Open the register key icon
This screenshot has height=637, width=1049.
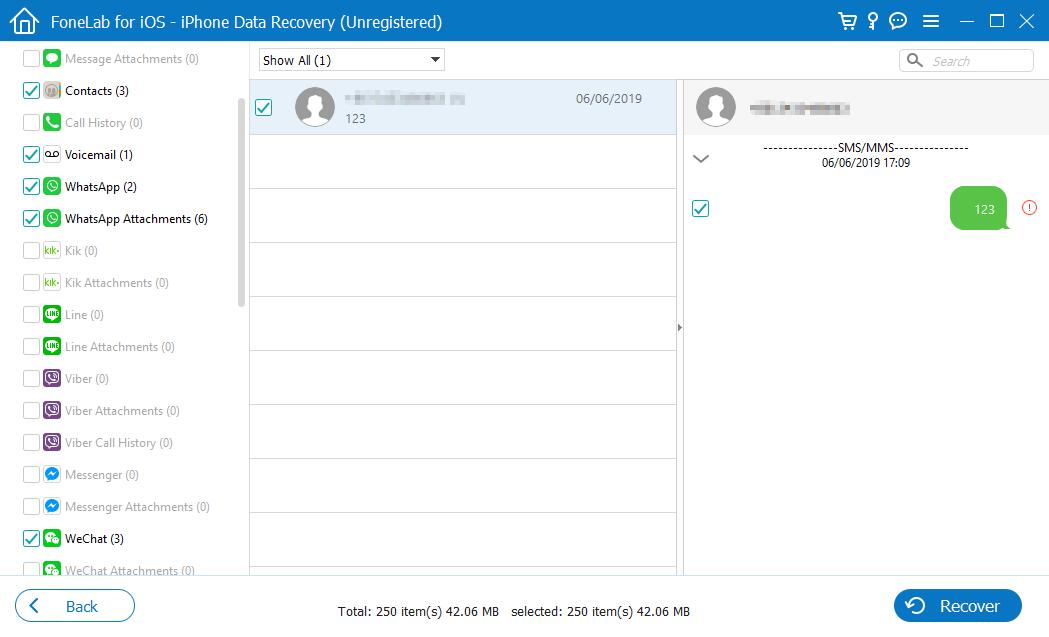[x=872, y=21]
